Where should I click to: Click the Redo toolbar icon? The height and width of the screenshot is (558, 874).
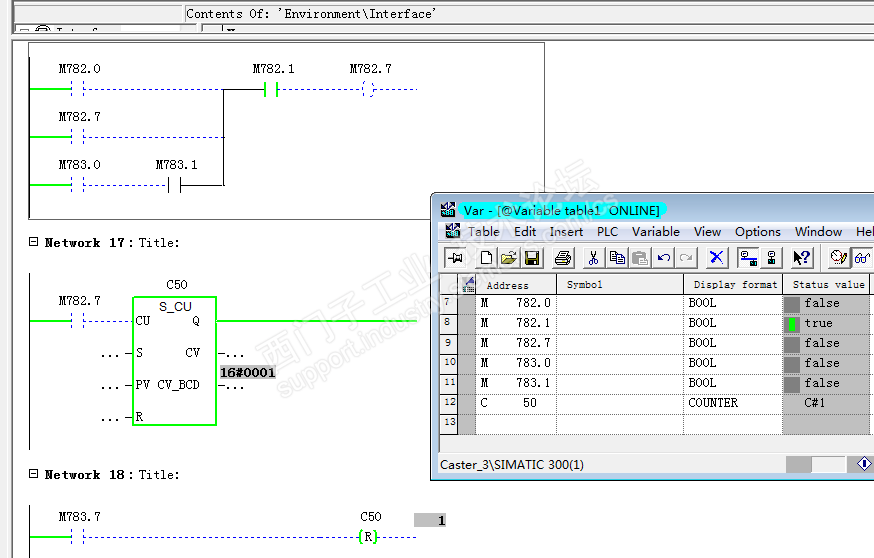coord(686,258)
